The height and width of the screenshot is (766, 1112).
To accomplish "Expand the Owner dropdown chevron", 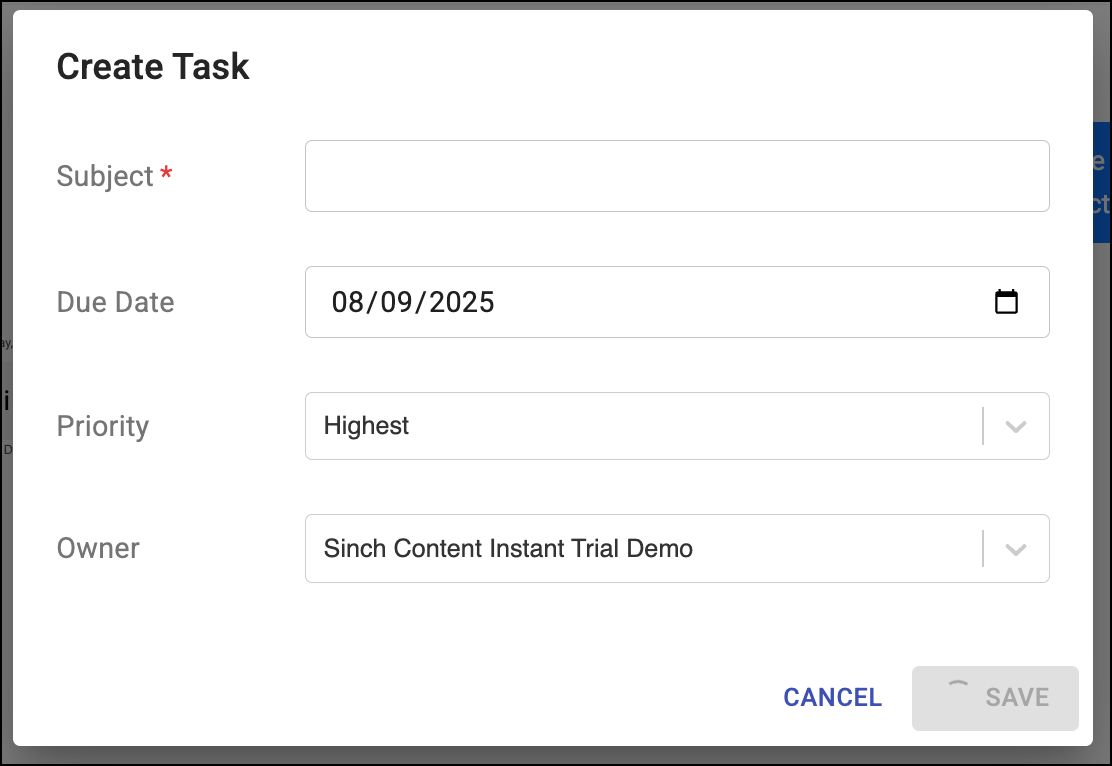I will 1016,548.
